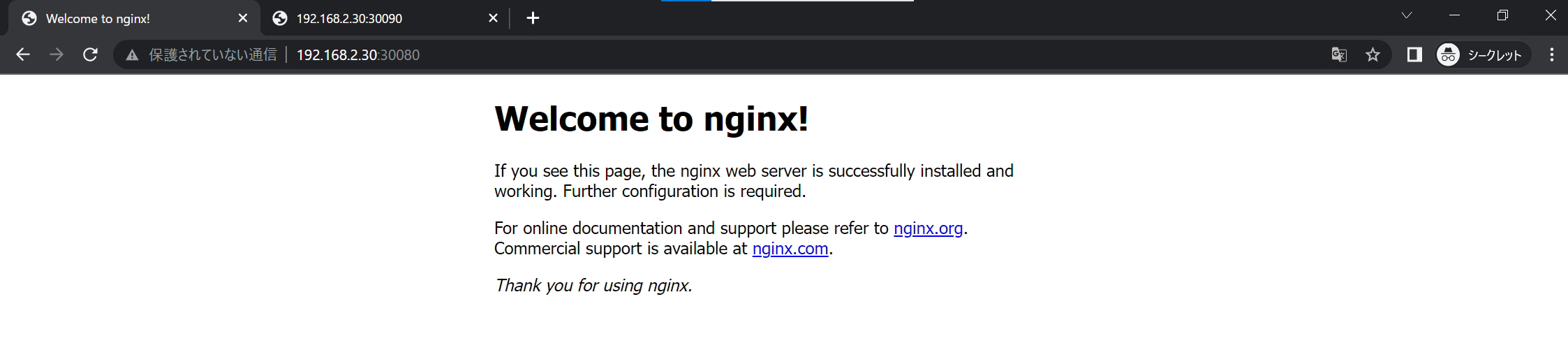Expand the tab search dropdown chevron
Viewport: 1568px width, 364px height.
coord(1407,15)
